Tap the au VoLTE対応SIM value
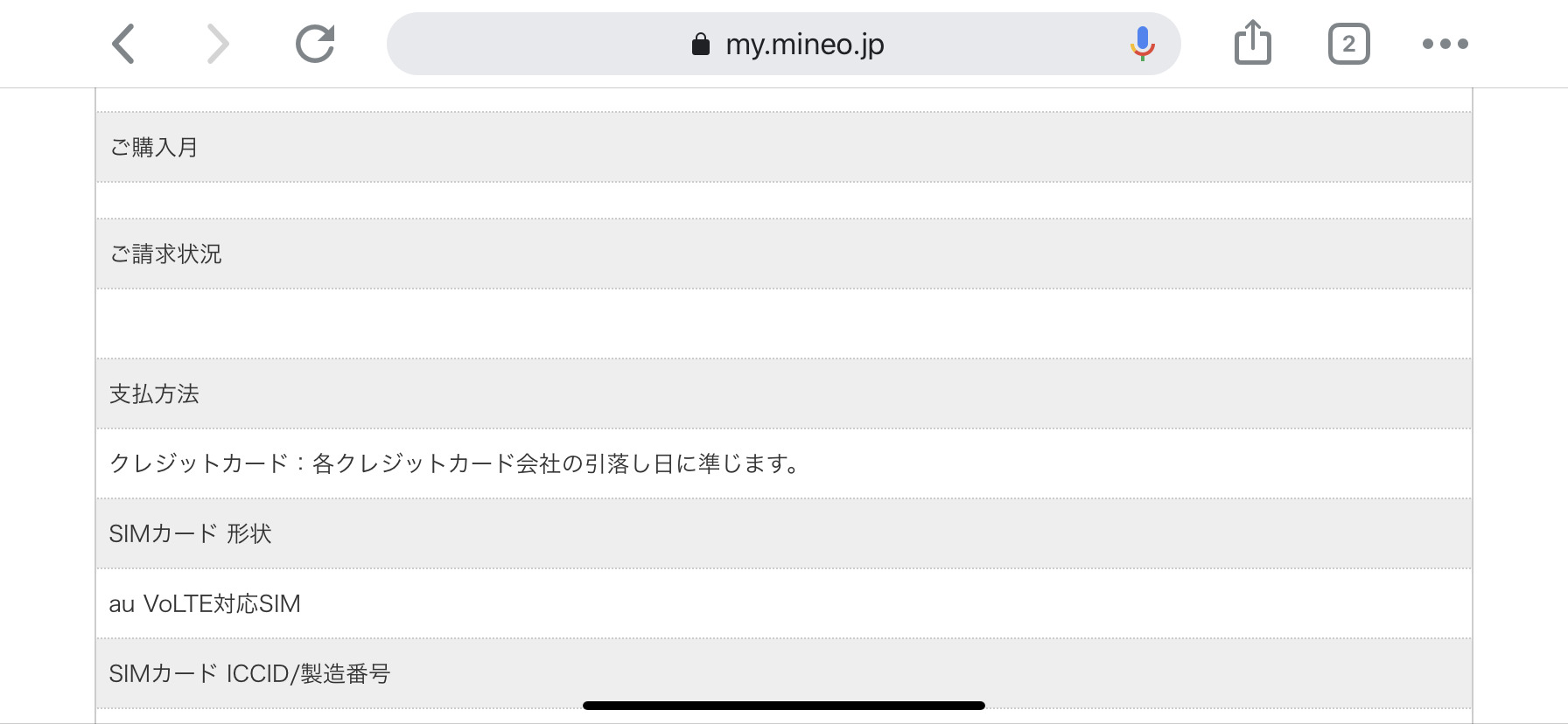This screenshot has width=1568, height=724. click(205, 603)
